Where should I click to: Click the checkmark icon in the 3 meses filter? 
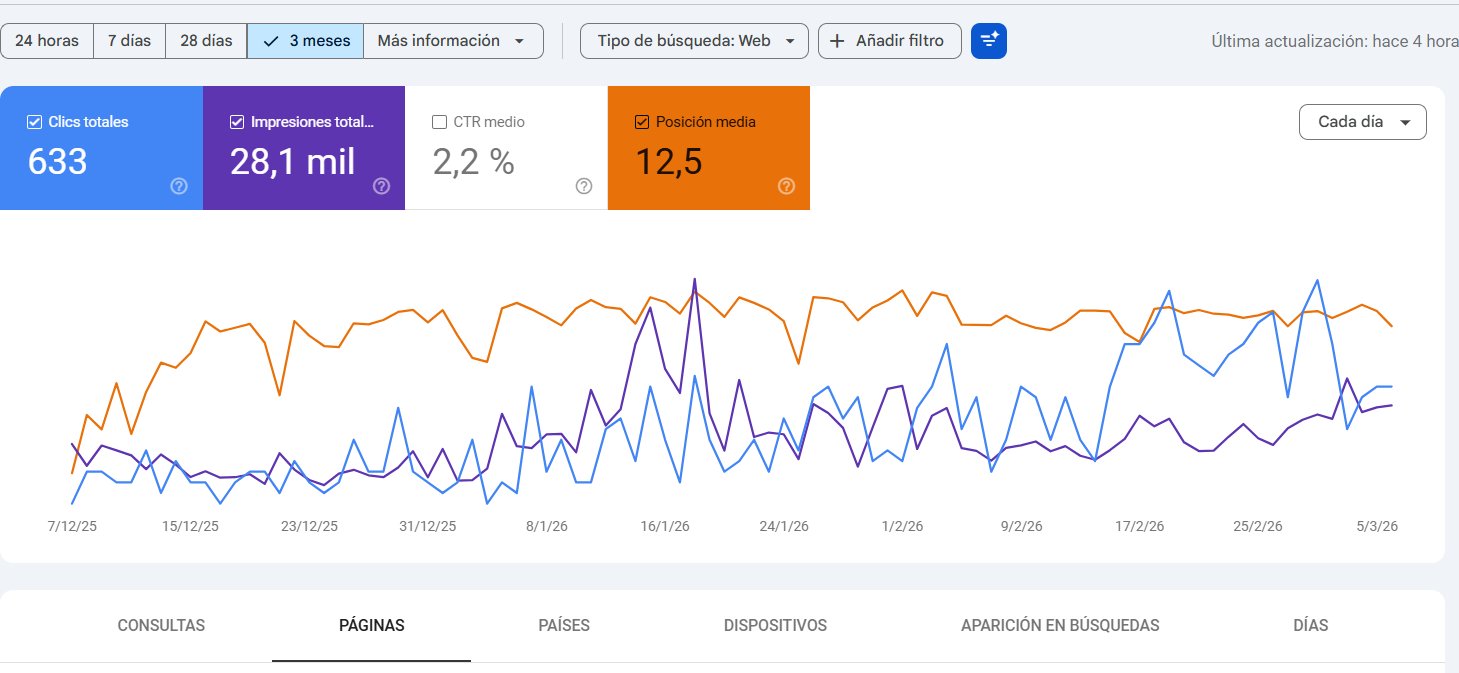270,41
